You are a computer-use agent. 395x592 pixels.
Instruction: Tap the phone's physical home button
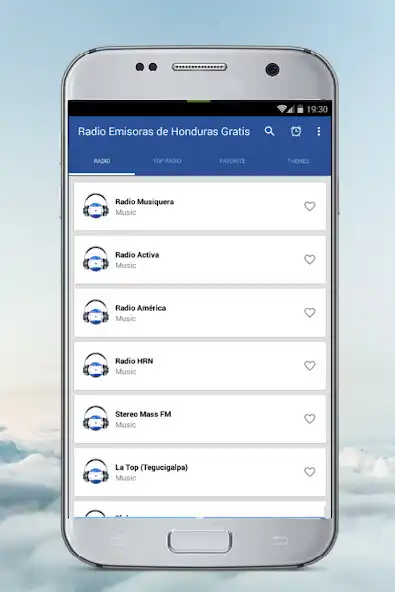199,541
